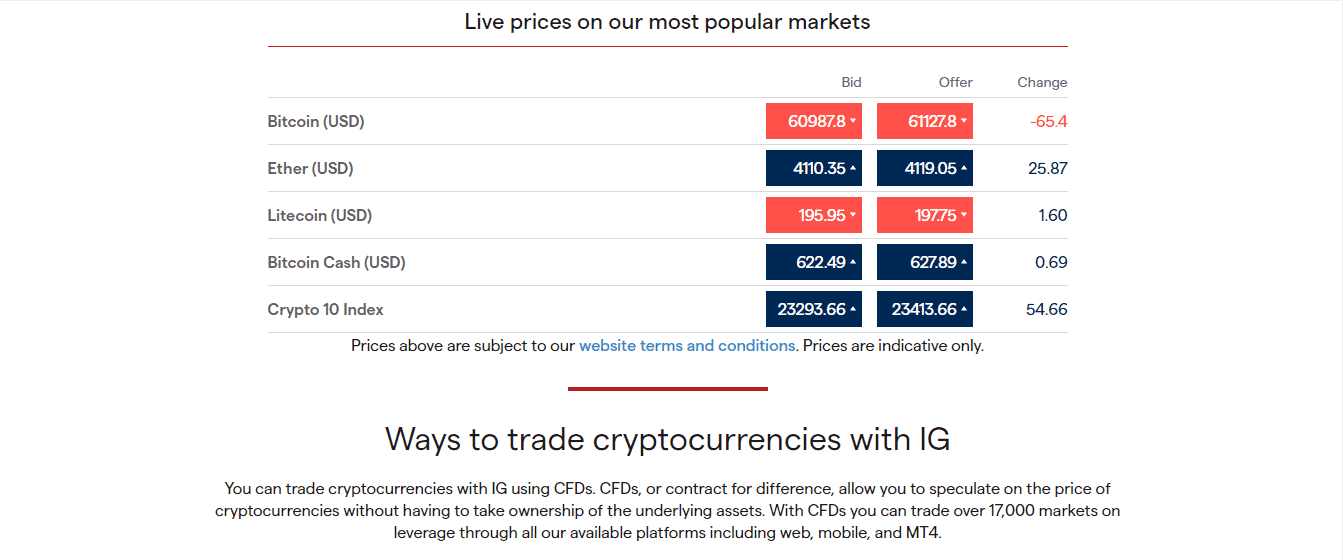Click the Litecoin bid price 195.95

pyautogui.click(x=814, y=215)
